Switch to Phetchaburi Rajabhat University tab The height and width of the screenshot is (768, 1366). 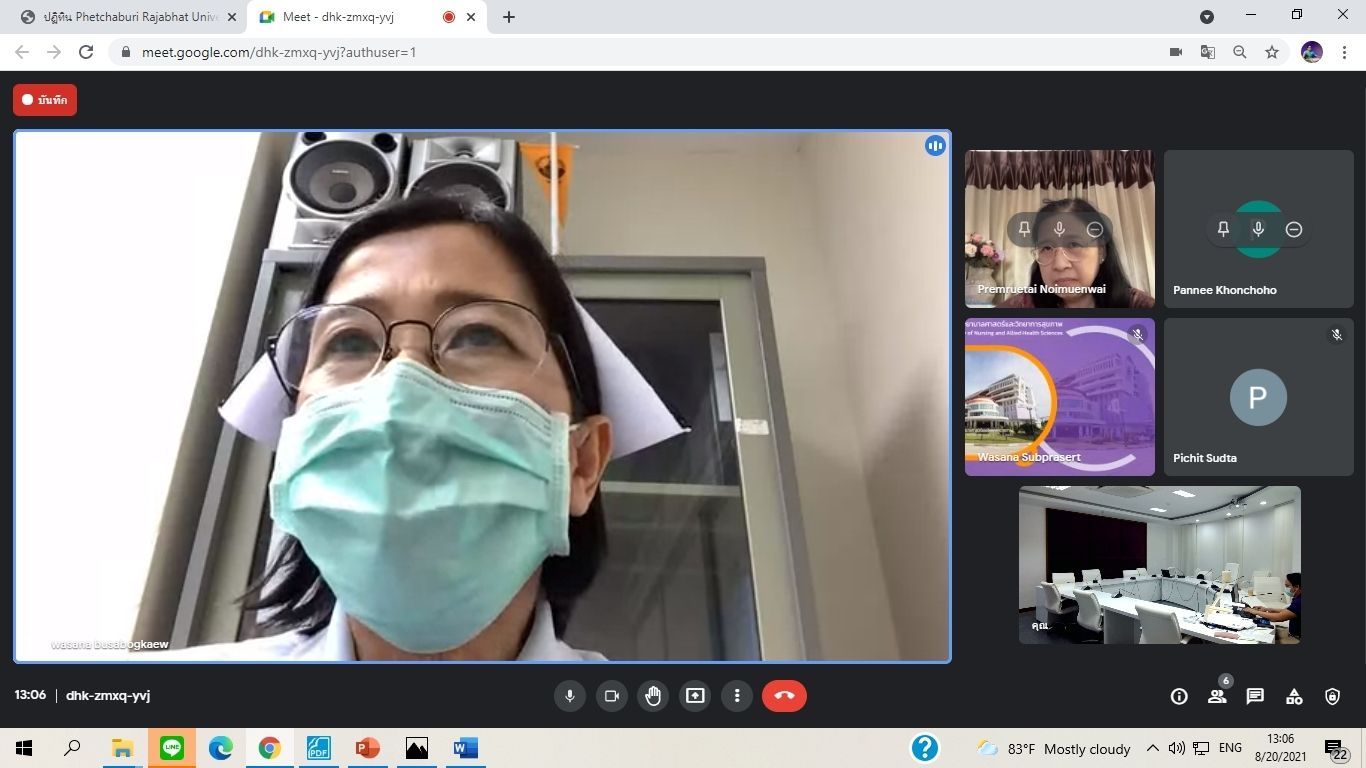pyautogui.click(x=130, y=17)
